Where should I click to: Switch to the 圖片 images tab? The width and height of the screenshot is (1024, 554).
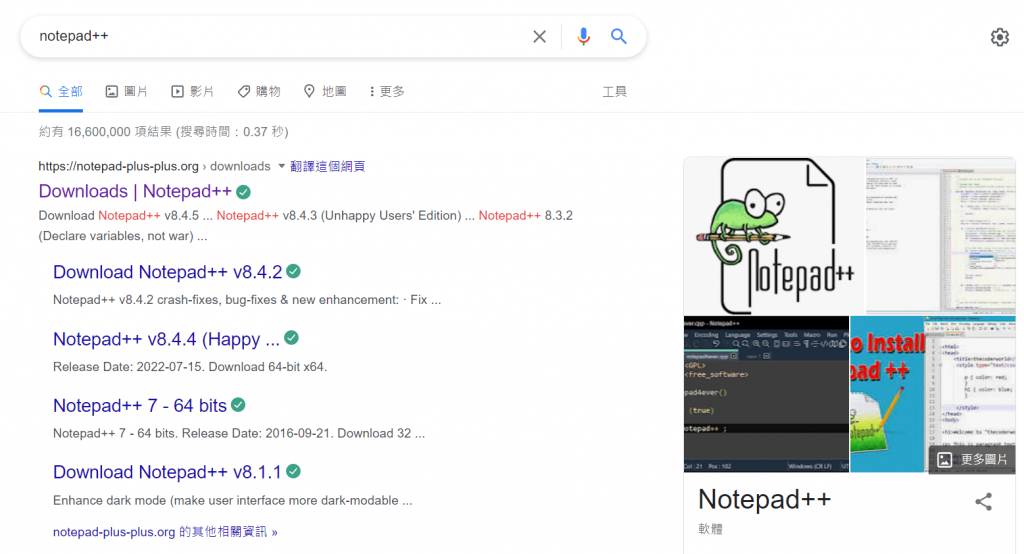127,91
